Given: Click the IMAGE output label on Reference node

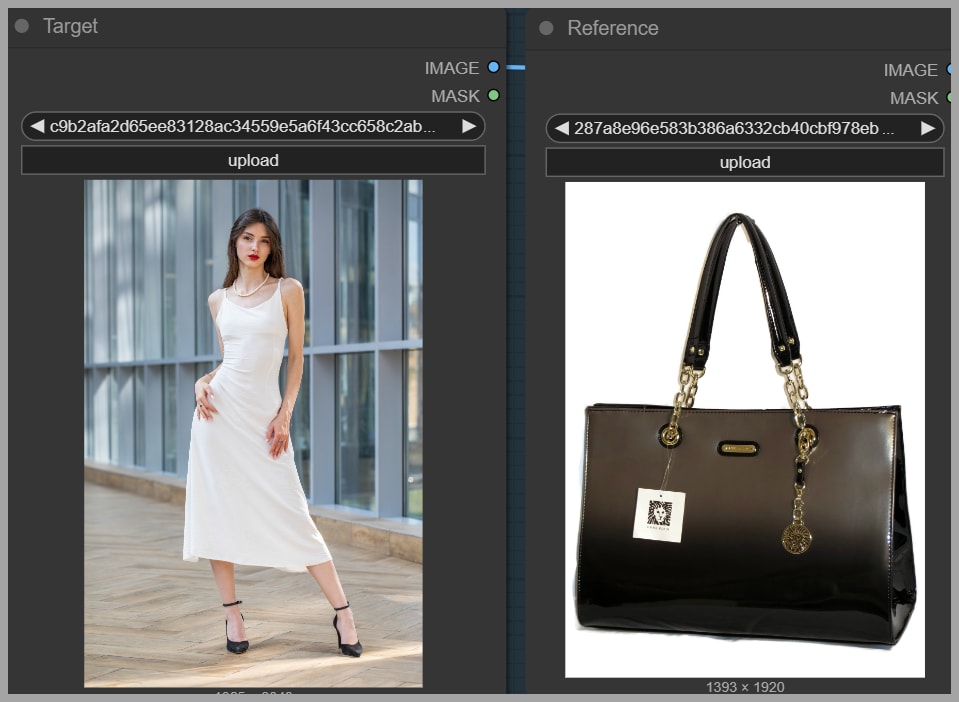Looking at the screenshot, I should click(910, 70).
